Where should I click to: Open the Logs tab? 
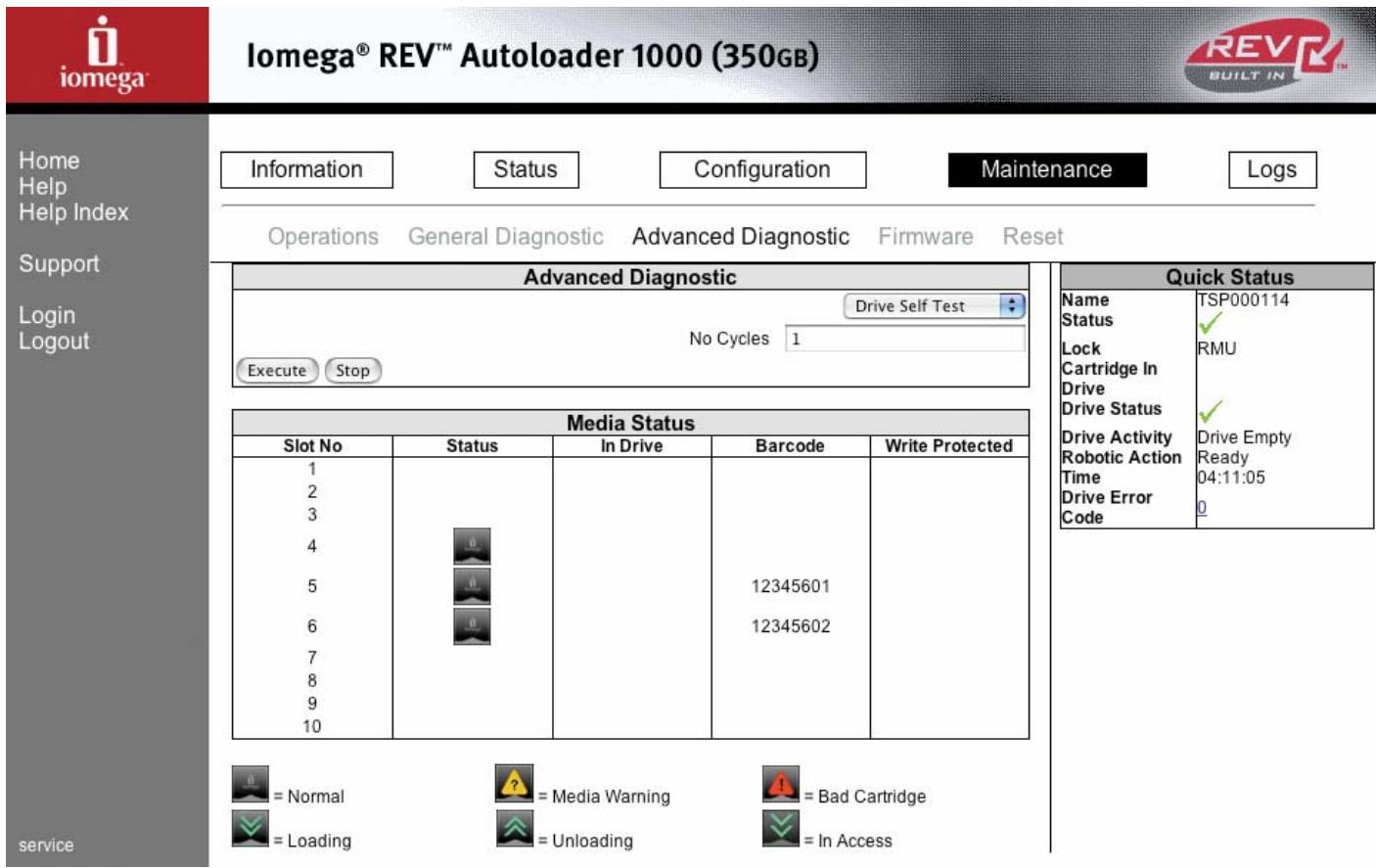pyautogui.click(x=1272, y=169)
